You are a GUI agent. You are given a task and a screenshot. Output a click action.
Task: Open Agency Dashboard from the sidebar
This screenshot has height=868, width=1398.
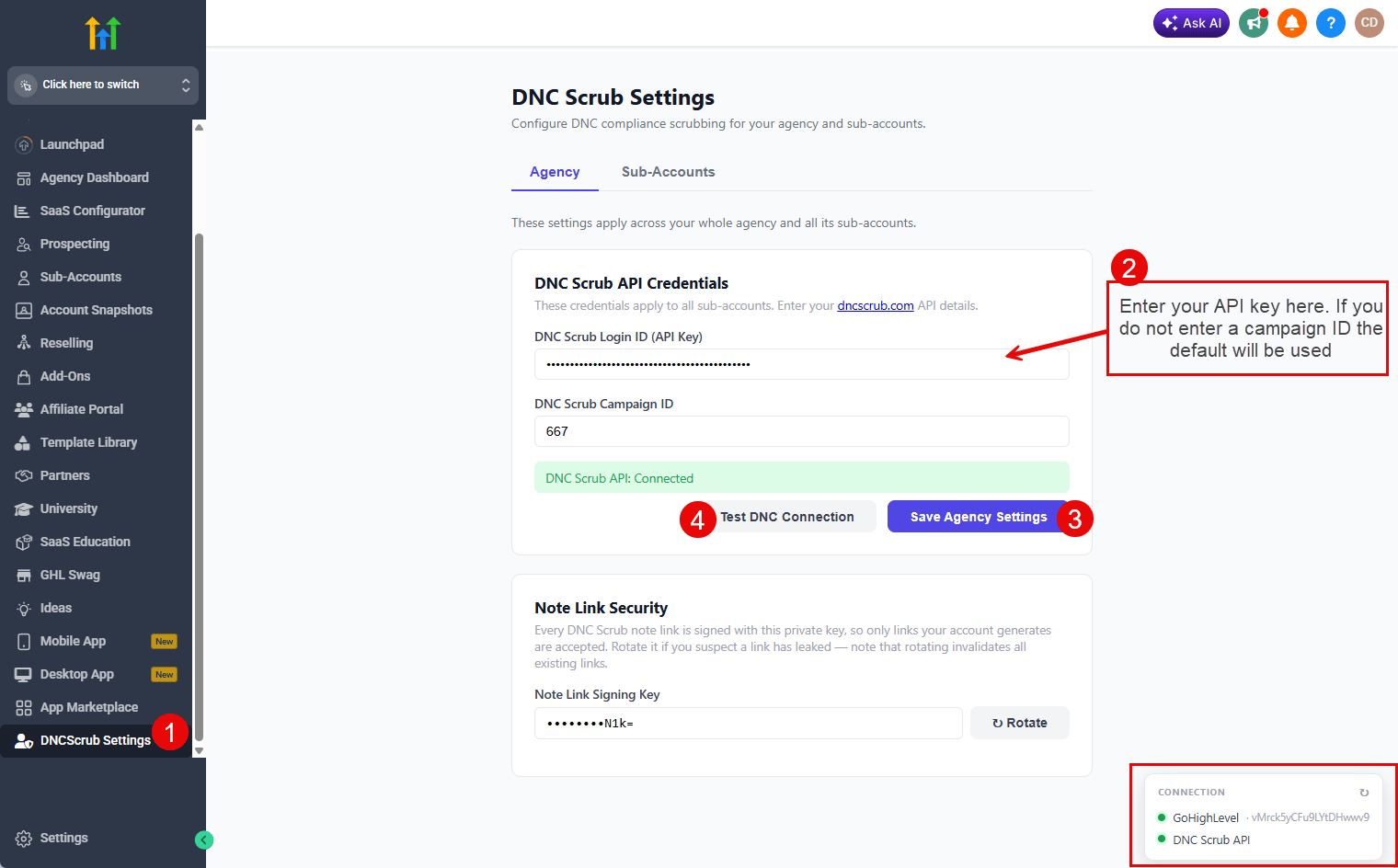click(95, 177)
